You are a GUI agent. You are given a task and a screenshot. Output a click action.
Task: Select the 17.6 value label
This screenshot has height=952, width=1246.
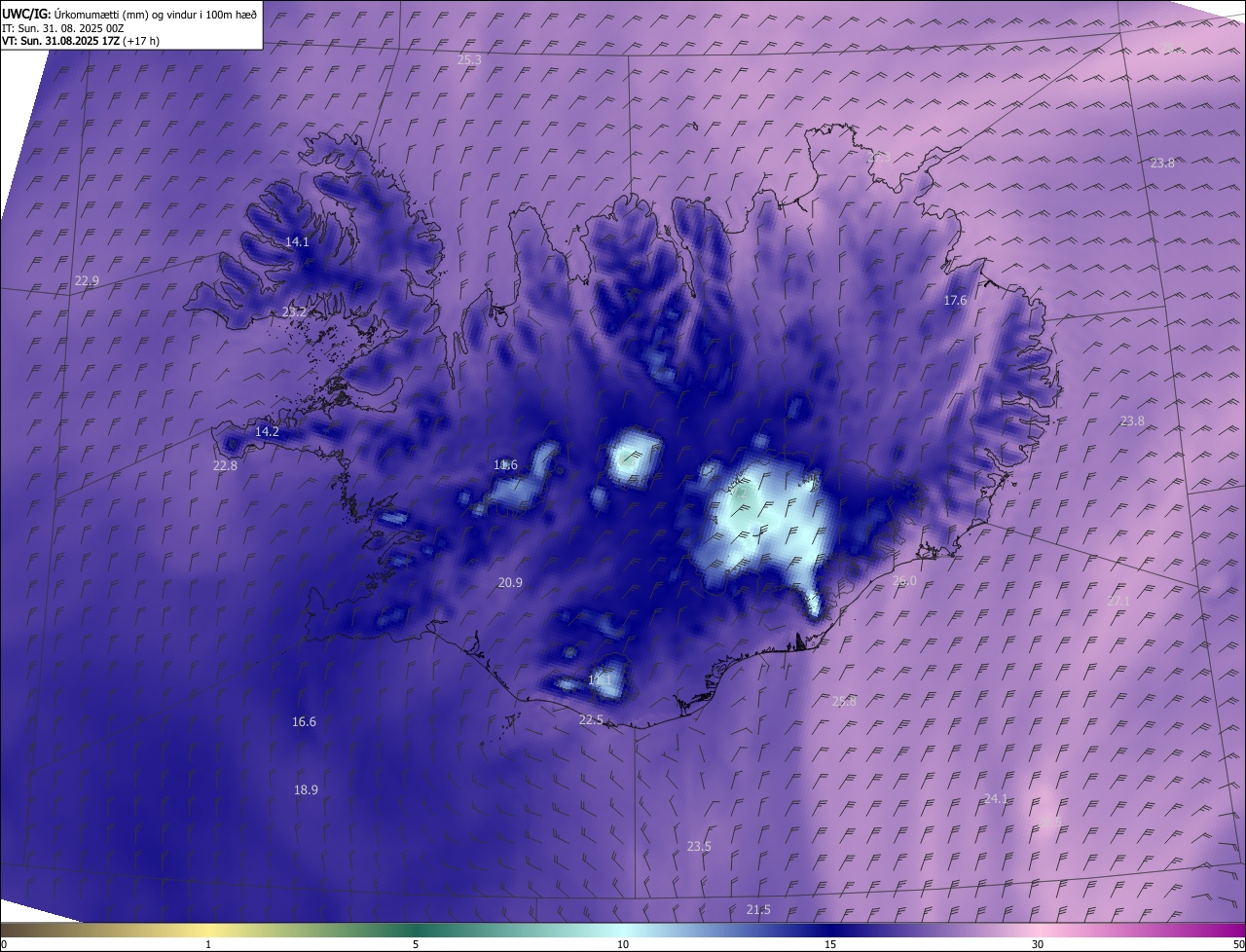pos(955,301)
